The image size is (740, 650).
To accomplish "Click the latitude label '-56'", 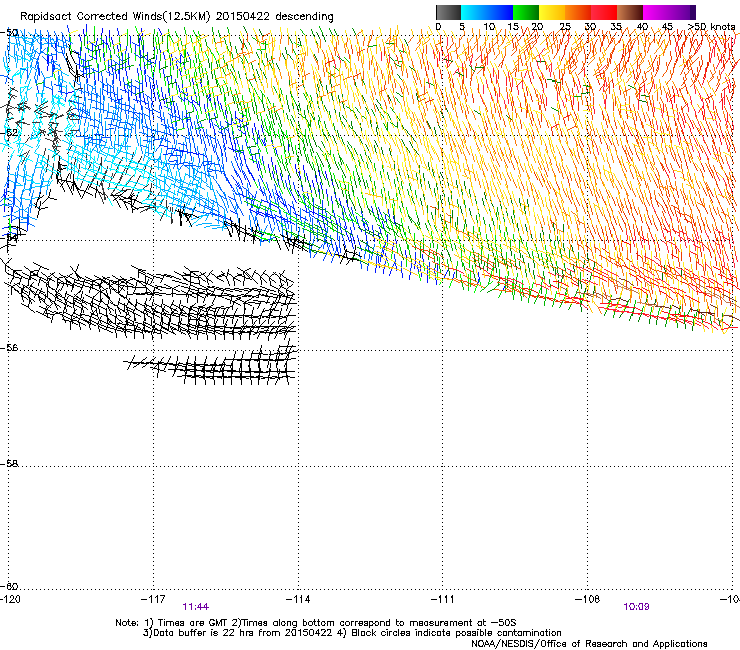I will [x=9, y=348].
